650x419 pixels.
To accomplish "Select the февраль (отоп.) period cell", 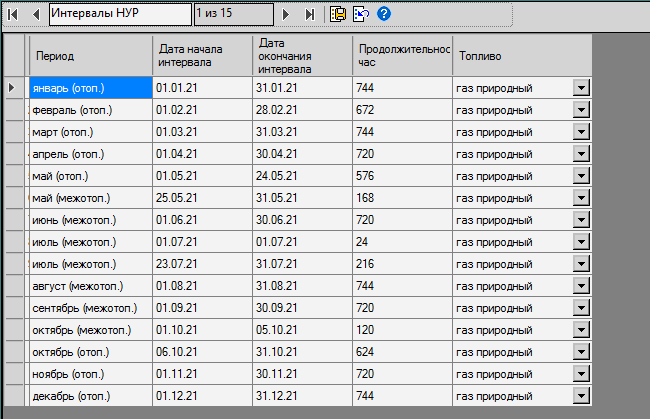I will pos(90,110).
